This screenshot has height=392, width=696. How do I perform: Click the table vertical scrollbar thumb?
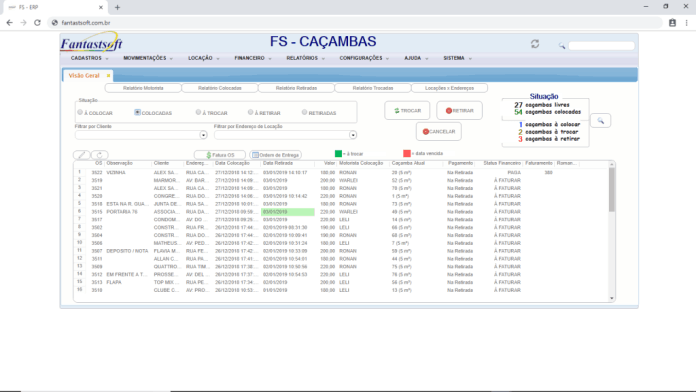612,190
